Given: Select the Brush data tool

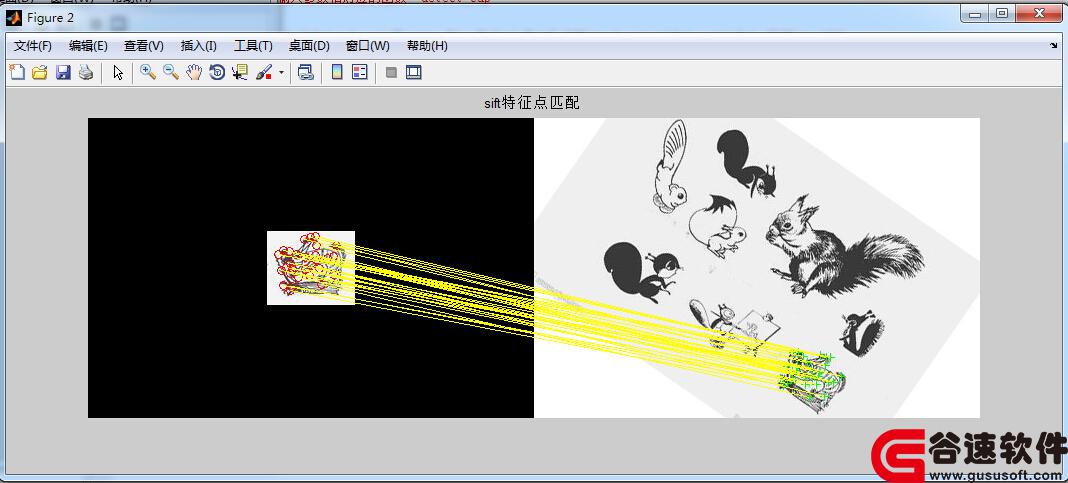Looking at the screenshot, I should (264, 72).
